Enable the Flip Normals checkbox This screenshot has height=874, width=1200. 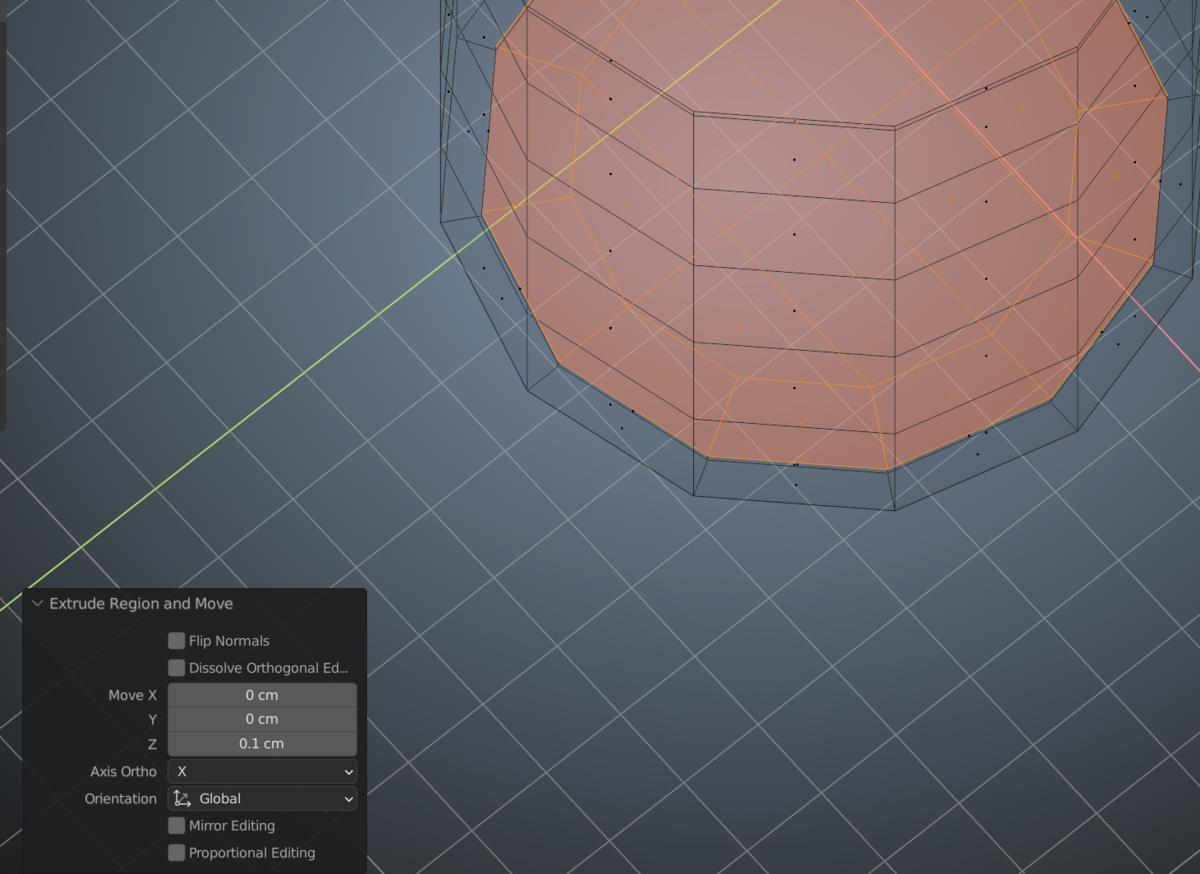[x=177, y=641]
